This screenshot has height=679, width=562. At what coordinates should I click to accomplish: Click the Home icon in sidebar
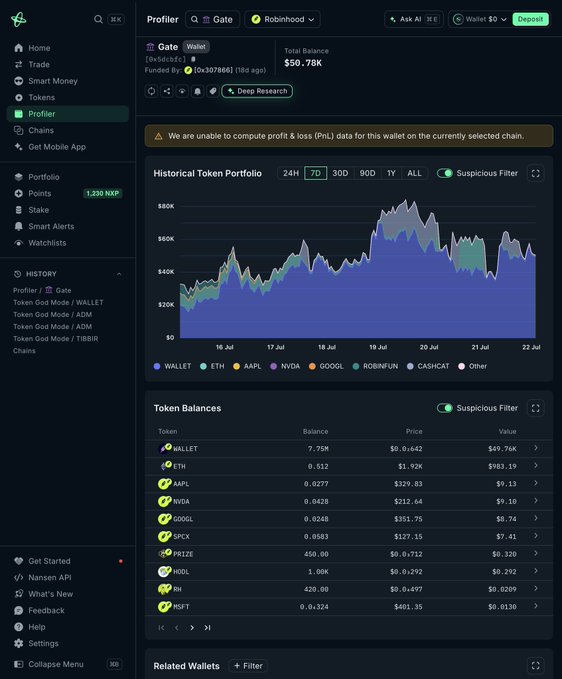[x=18, y=48]
